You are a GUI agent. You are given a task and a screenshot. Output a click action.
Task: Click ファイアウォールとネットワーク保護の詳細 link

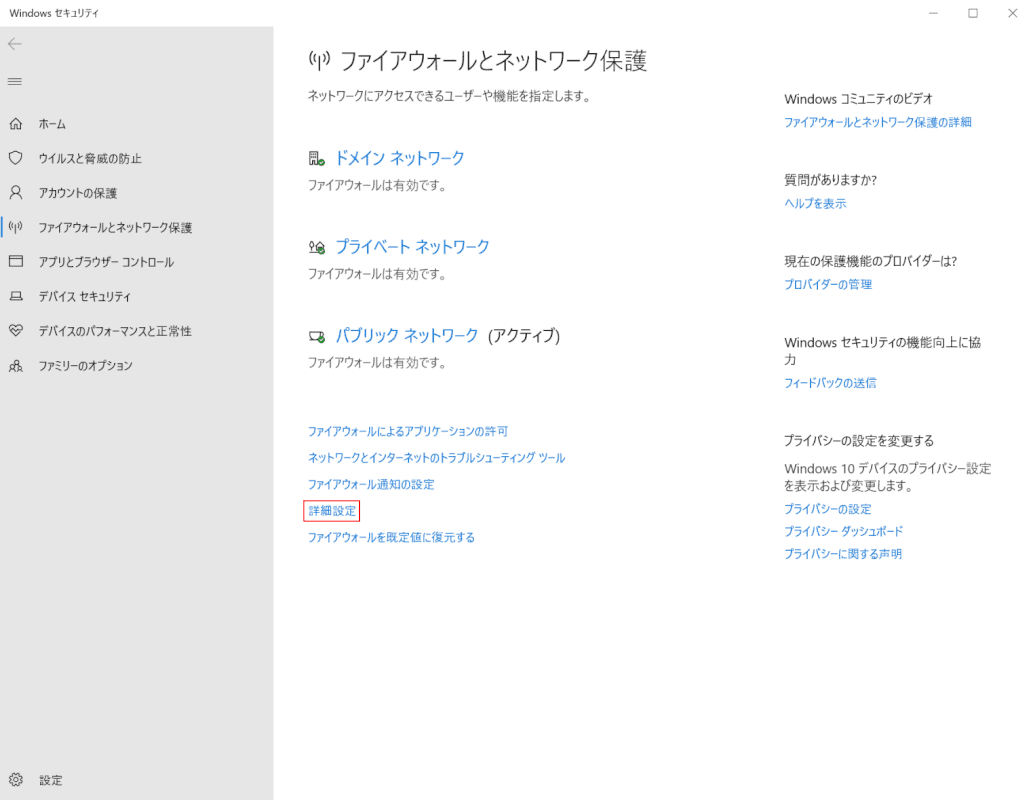(878, 122)
